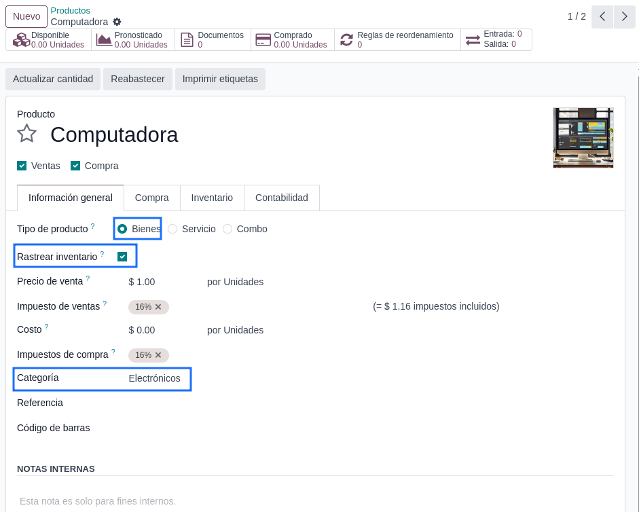Show help tooltip for Impuesto de ventas
This screenshot has height=512, width=640.
tap(105, 303)
